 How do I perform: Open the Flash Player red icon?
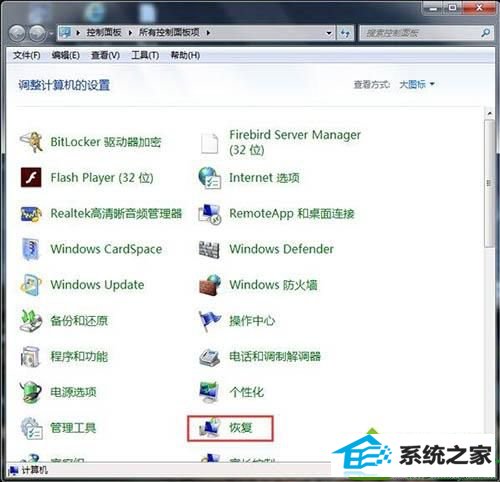click(31, 178)
